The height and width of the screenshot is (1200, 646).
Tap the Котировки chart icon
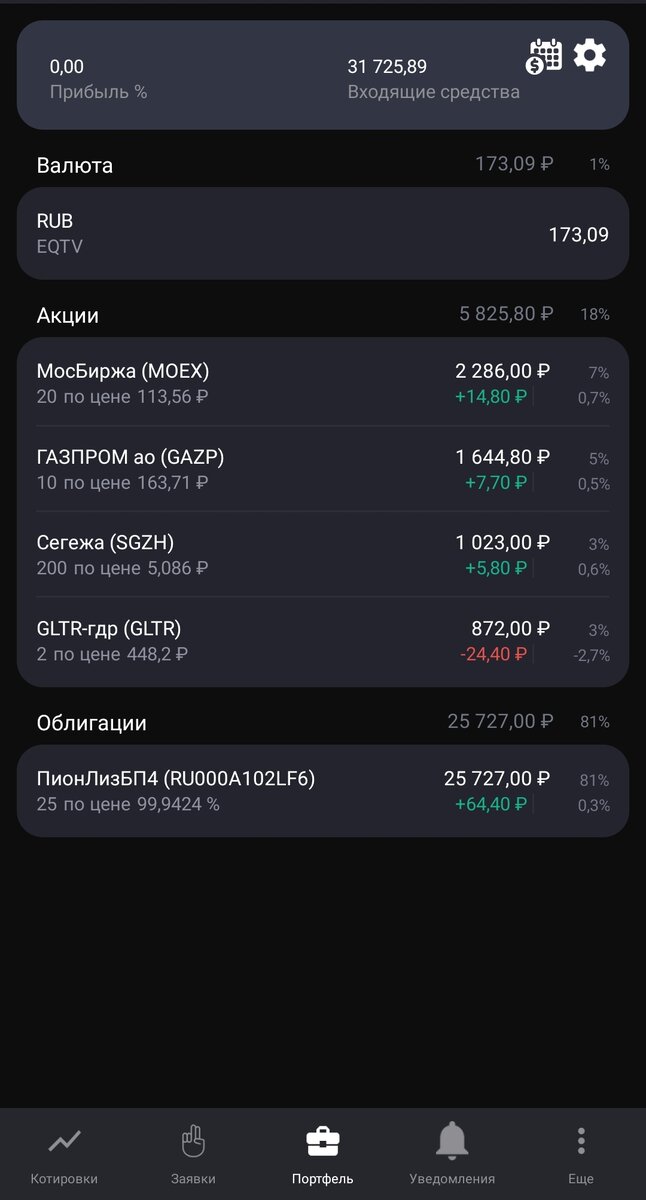click(64, 1141)
